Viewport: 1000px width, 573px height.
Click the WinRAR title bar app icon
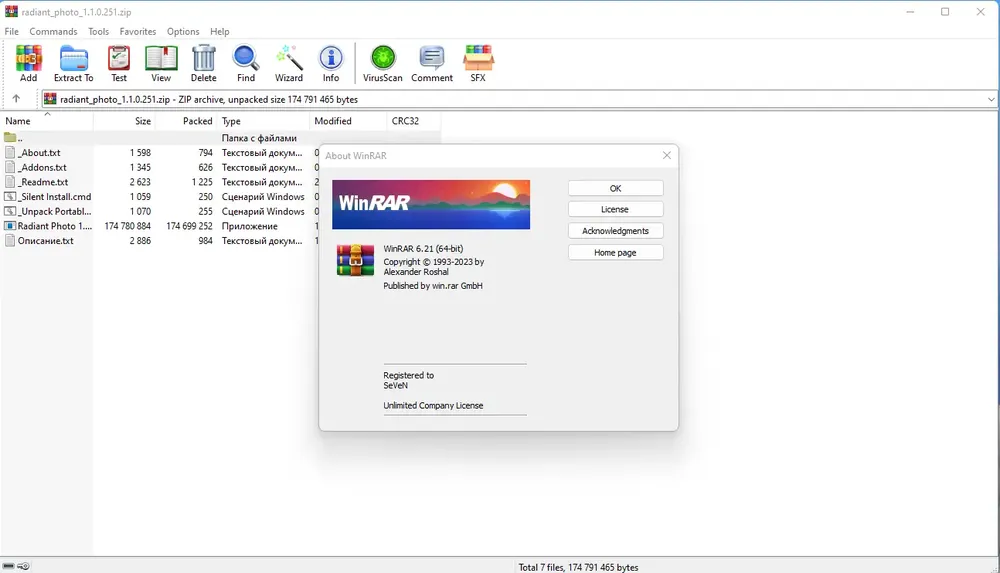point(11,11)
